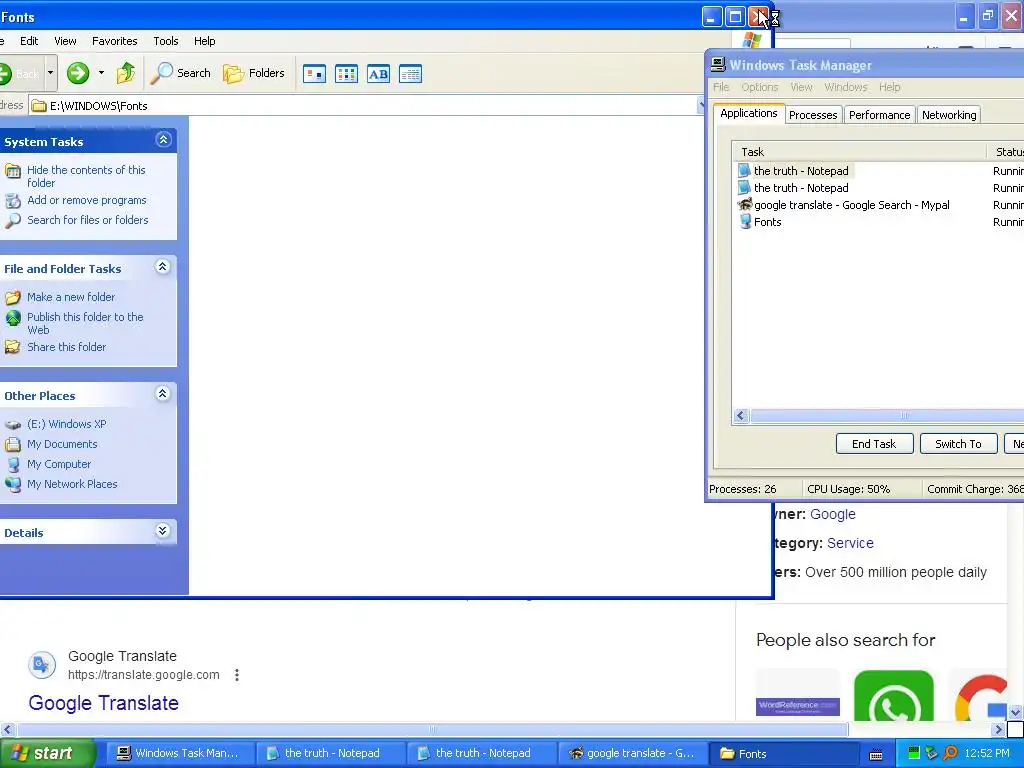Open Search in Fonts toolbar
Viewport: 1024px width, 768px height.
click(181, 73)
